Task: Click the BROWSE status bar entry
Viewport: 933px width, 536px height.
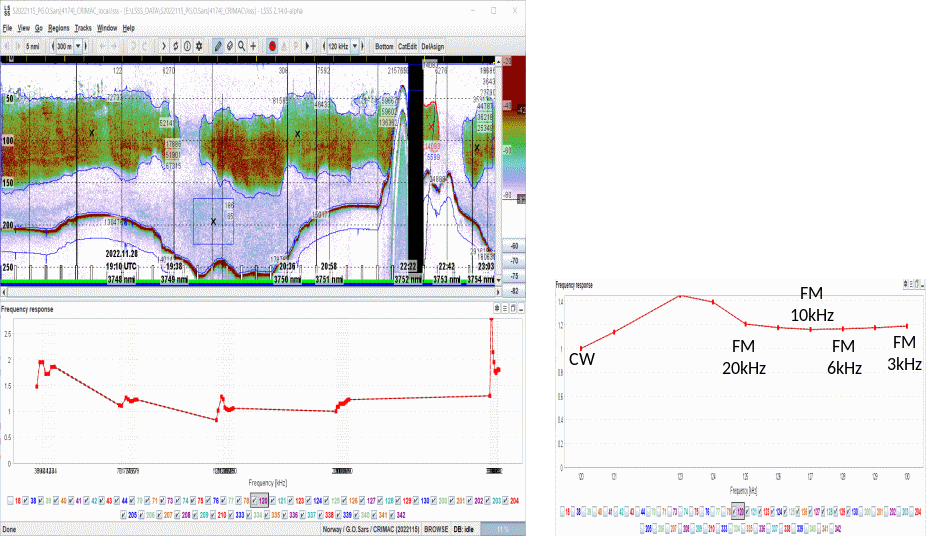Action: (x=436, y=529)
